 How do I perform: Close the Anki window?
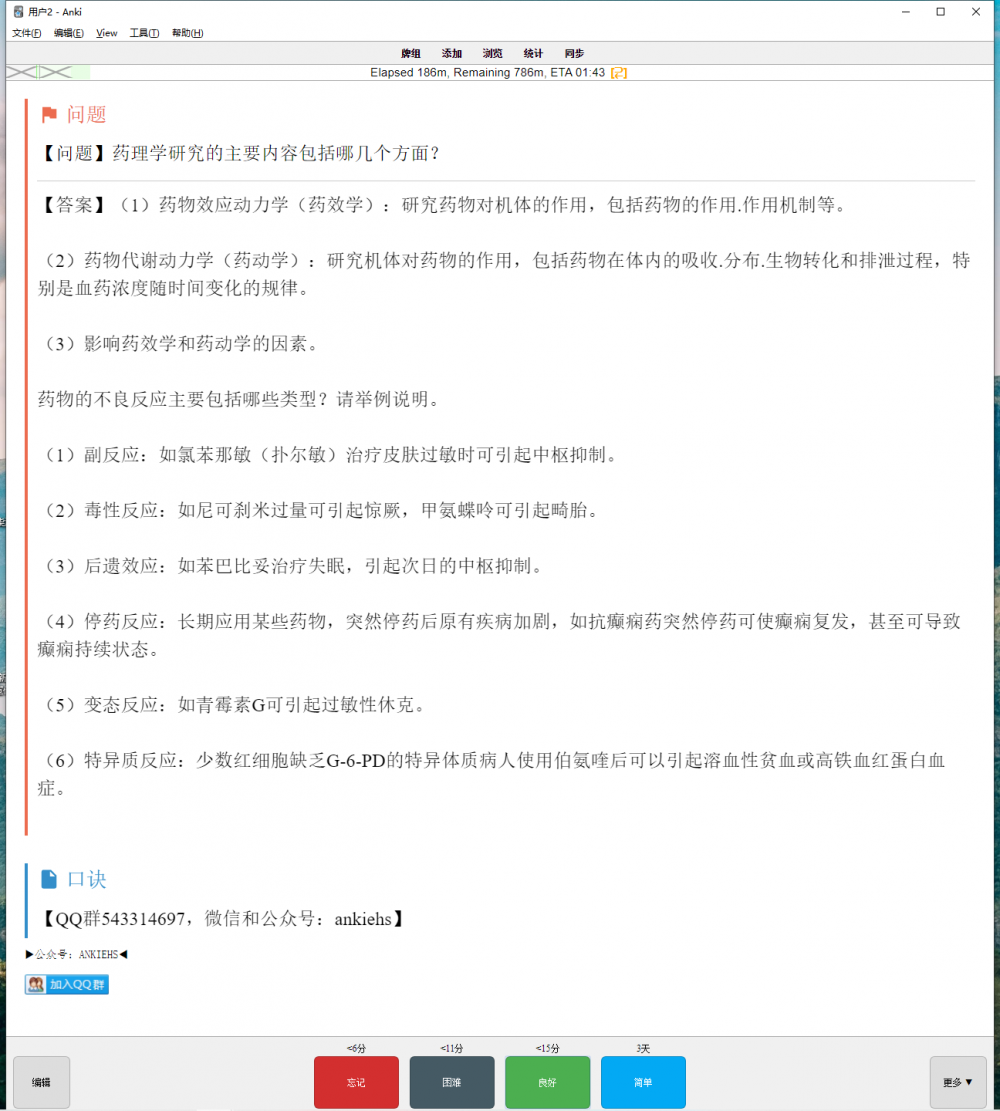(976, 11)
